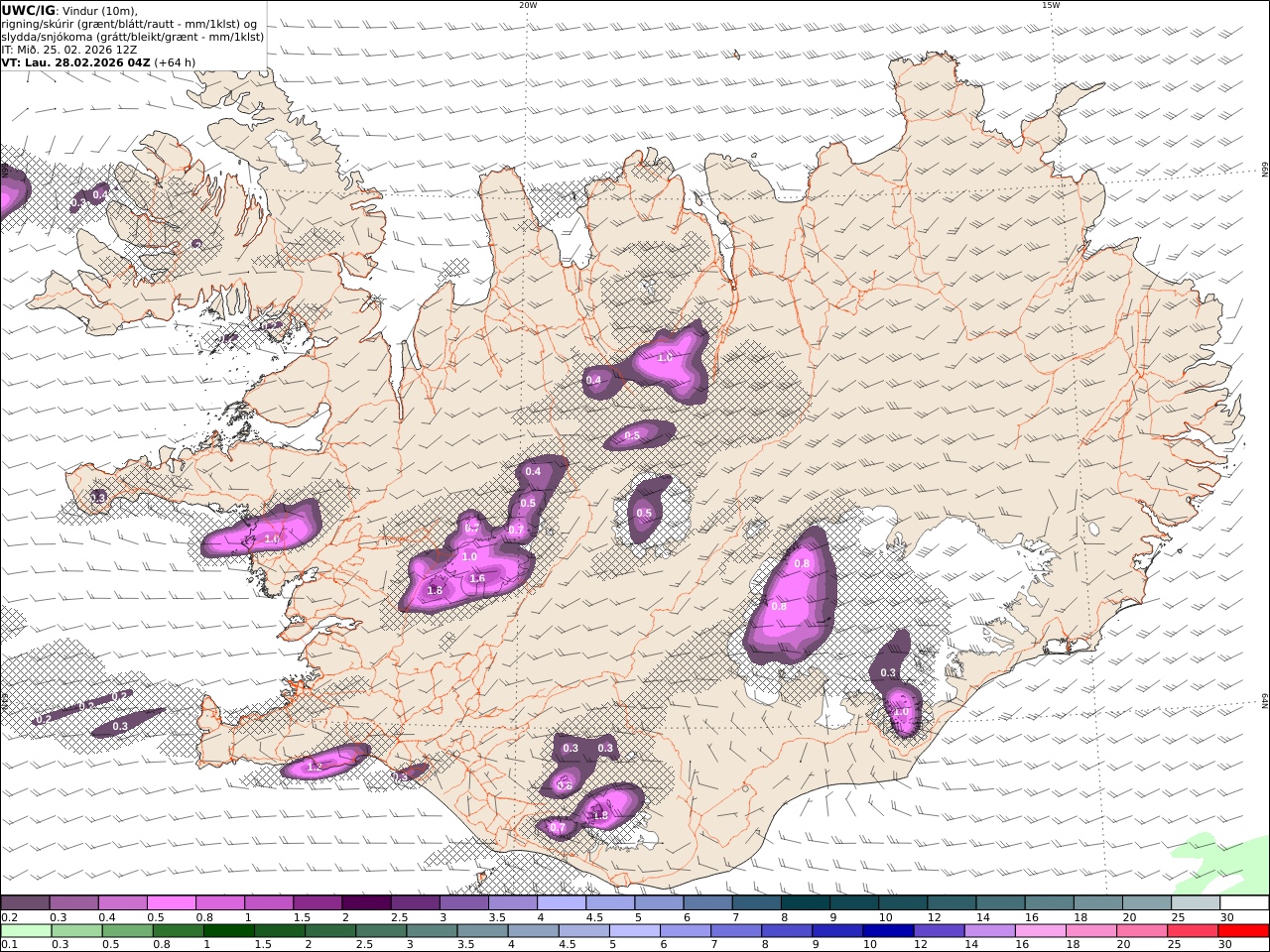Select the 6 rain scale swatch
The width and height of the screenshot is (1270, 952).
(x=685, y=931)
